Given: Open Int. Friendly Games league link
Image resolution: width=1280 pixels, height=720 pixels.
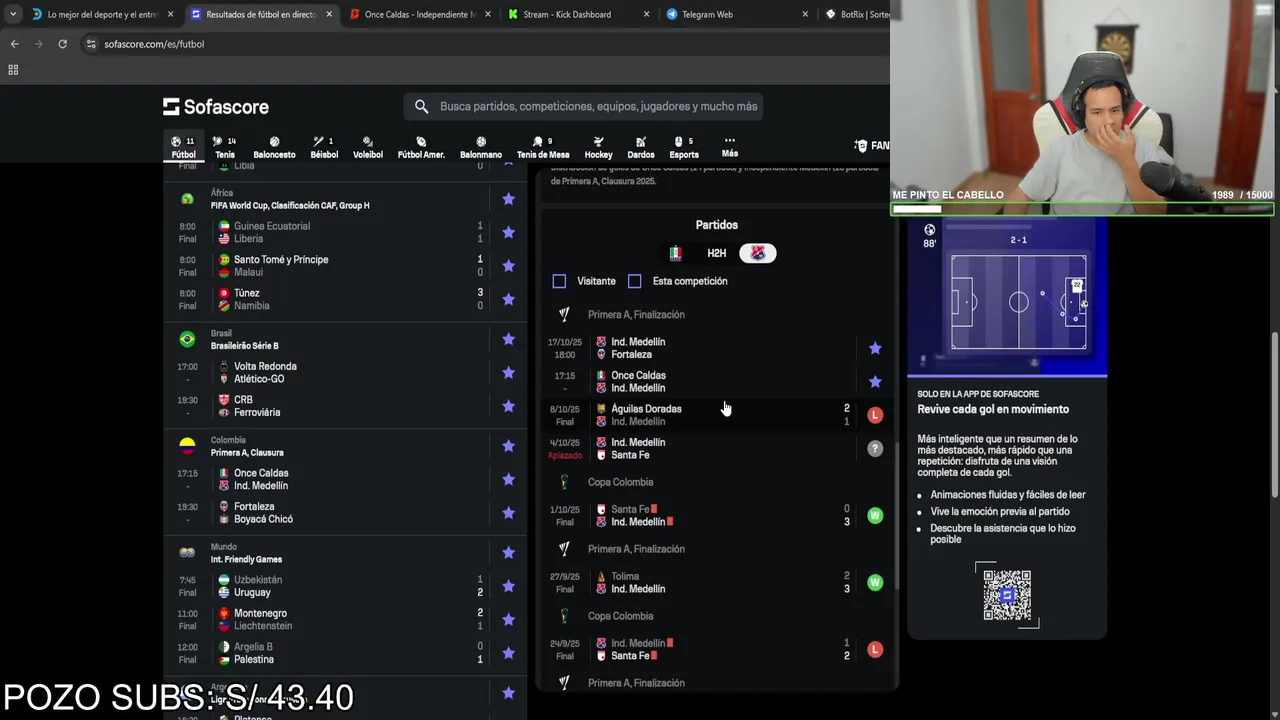Looking at the screenshot, I should tap(246, 559).
